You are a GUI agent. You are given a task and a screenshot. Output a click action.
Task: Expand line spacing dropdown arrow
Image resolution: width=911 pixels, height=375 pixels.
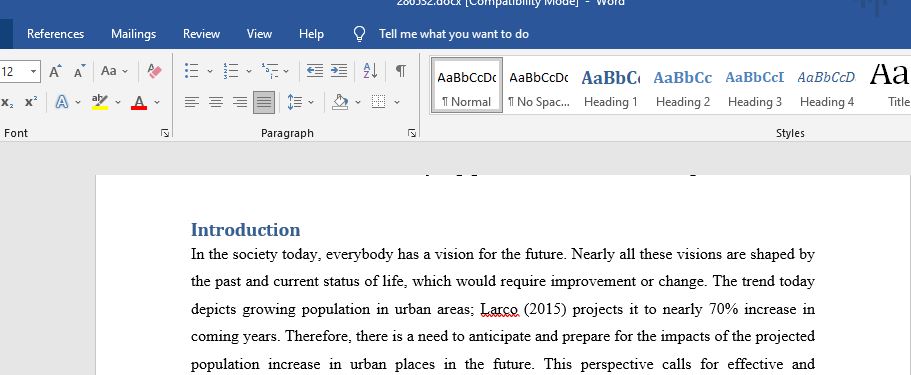tap(311, 103)
